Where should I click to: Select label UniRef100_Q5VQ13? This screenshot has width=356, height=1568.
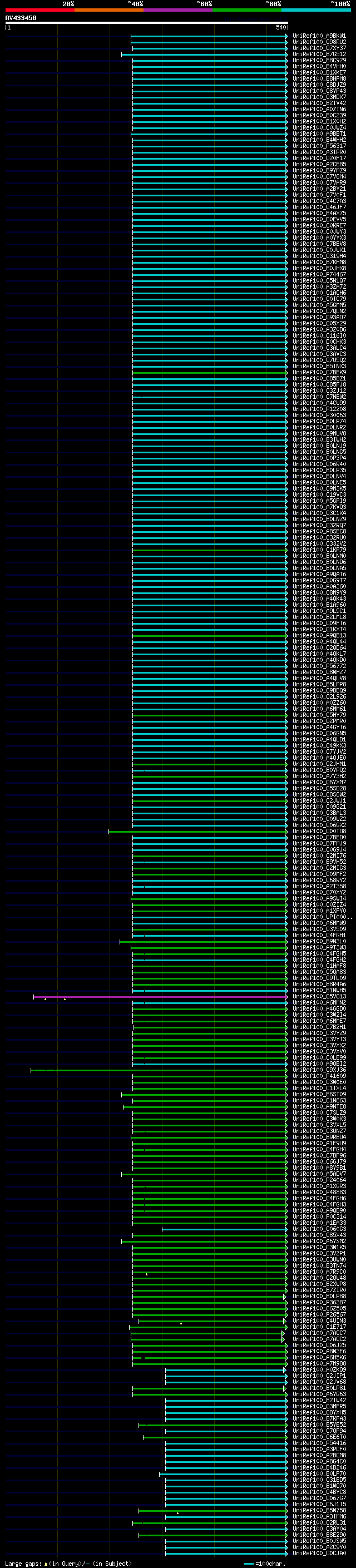point(319,997)
